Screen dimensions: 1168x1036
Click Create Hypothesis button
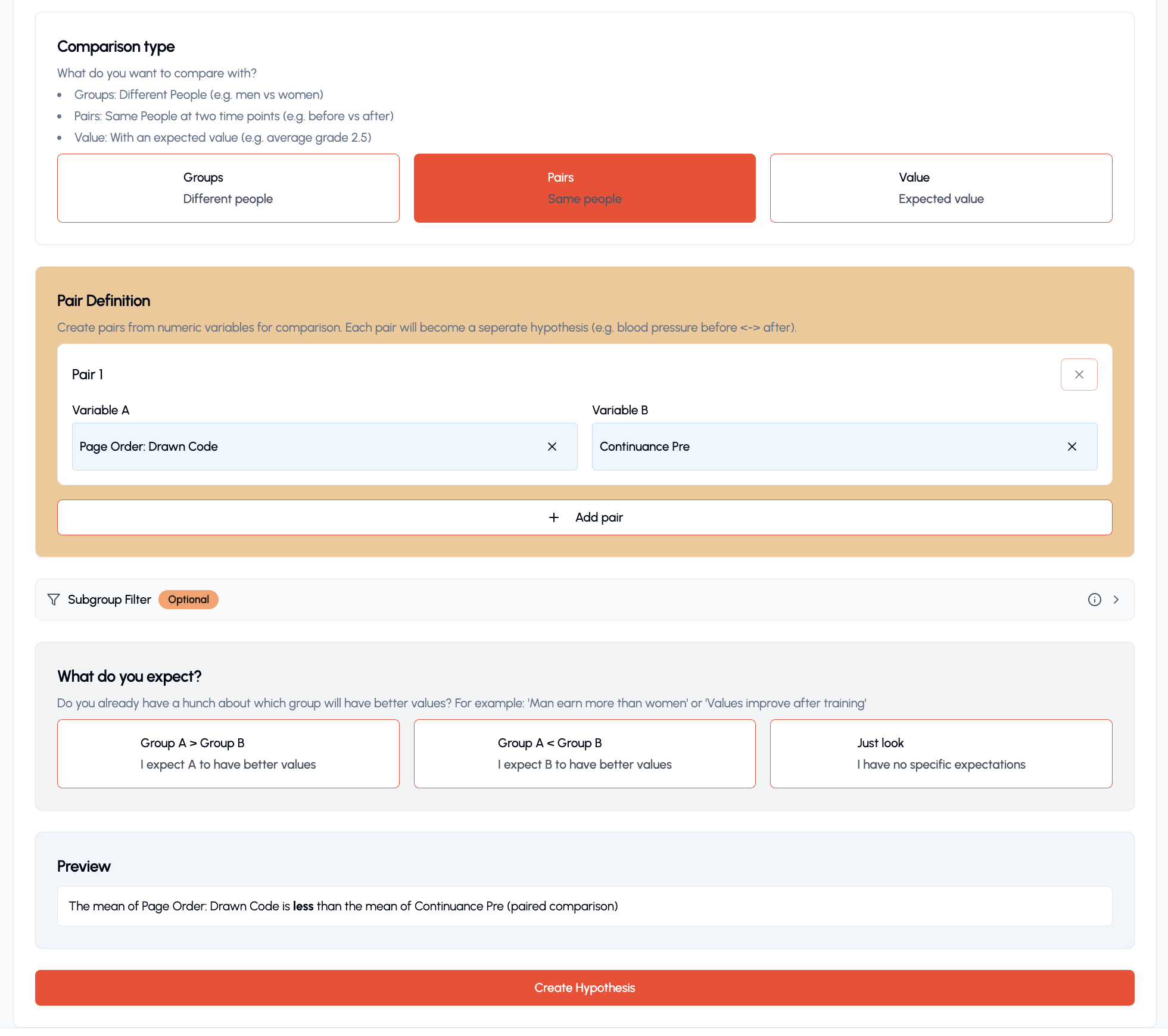(584, 988)
